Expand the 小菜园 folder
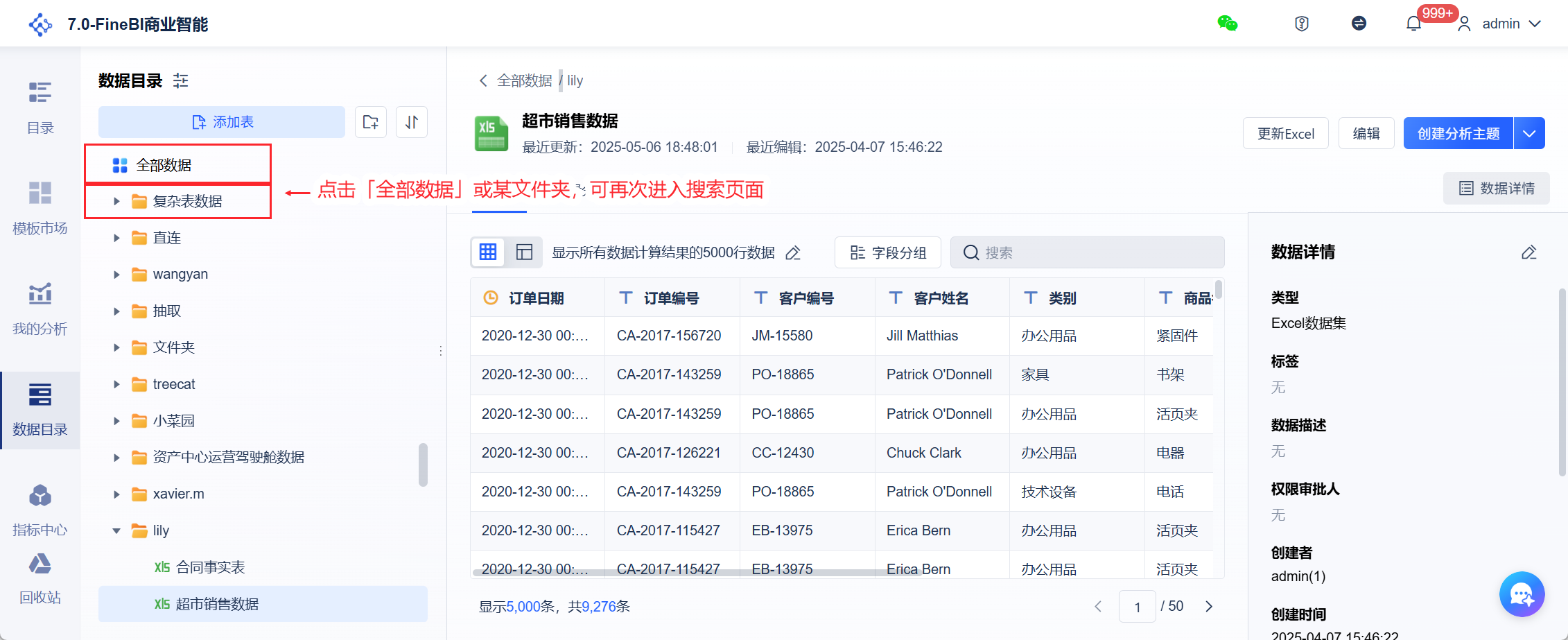Screen dimensions: 1568x640 [x=116, y=421]
